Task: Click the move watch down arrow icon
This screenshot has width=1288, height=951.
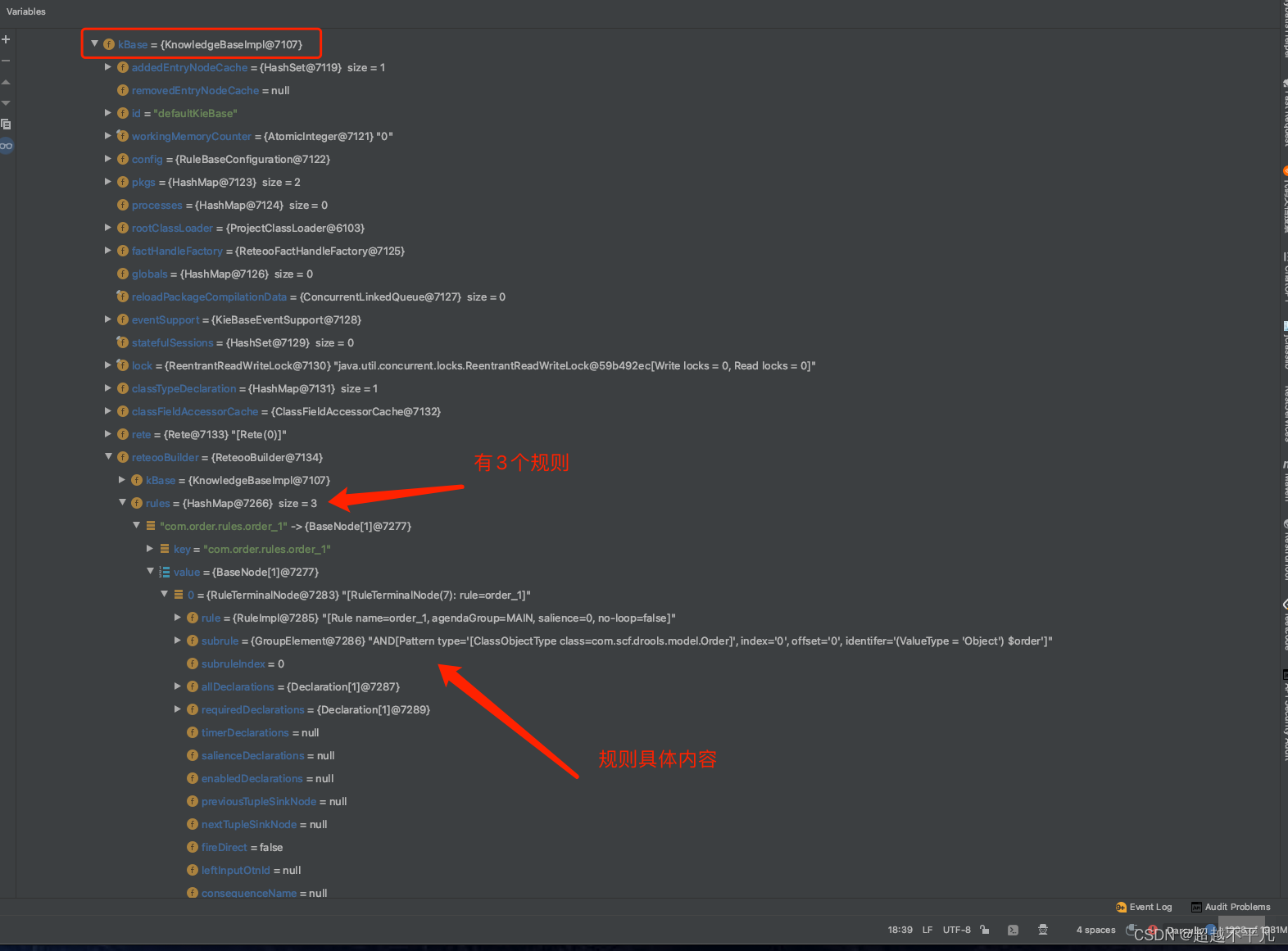Action: [6, 103]
